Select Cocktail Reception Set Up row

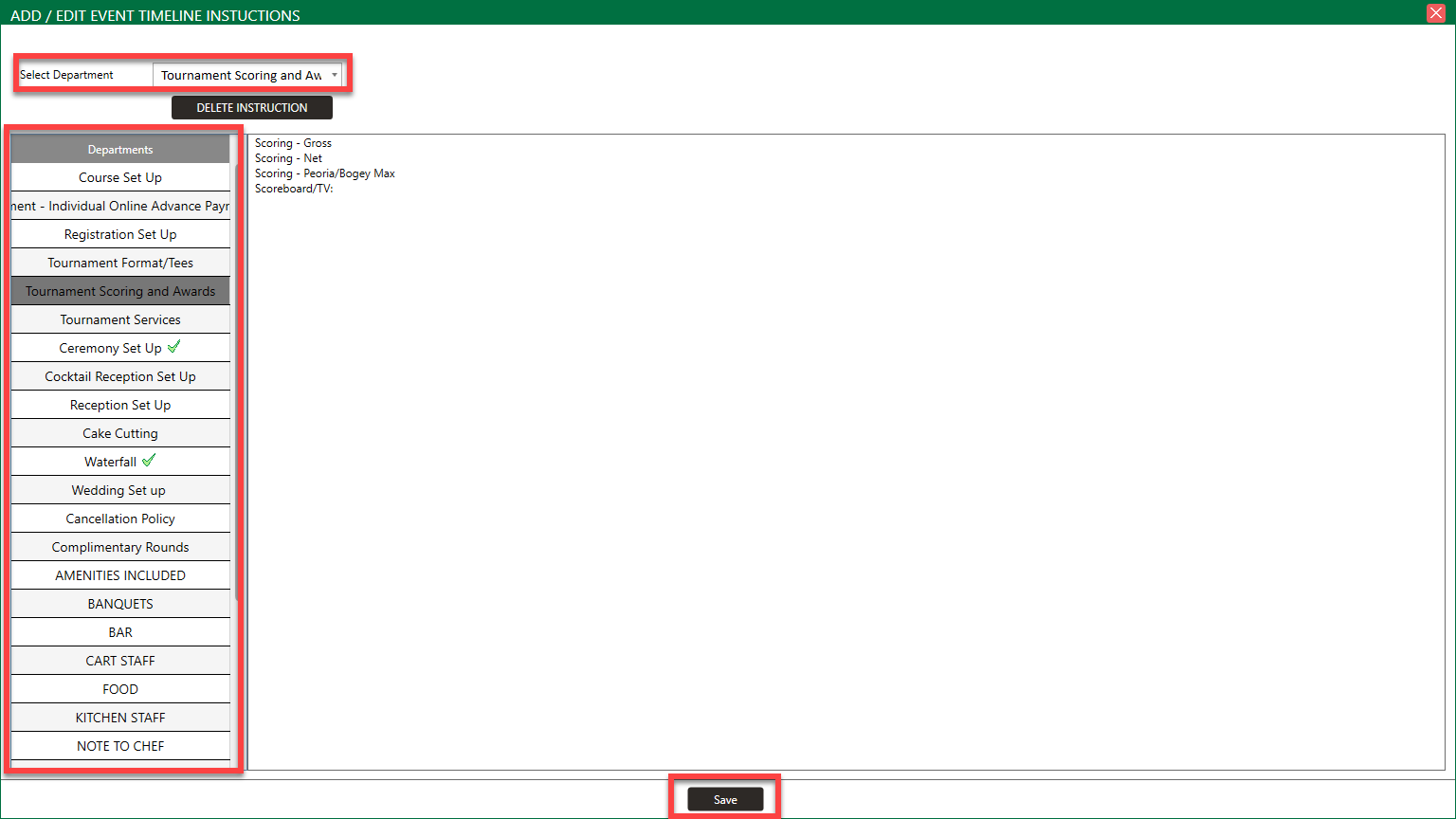pyautogui.click(x=120, y=376)
